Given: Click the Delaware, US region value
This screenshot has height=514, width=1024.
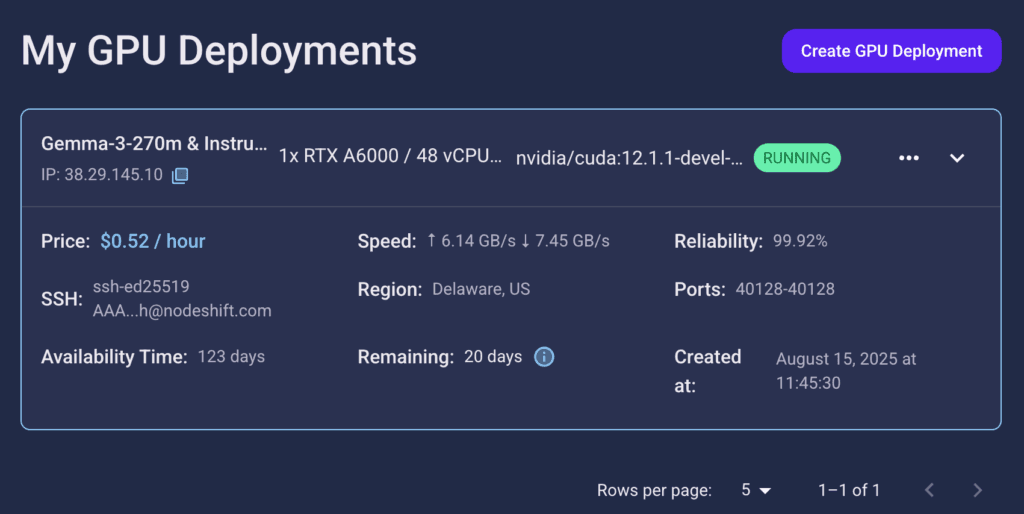Looking at the screenshot, I should (x=481, y=289).
